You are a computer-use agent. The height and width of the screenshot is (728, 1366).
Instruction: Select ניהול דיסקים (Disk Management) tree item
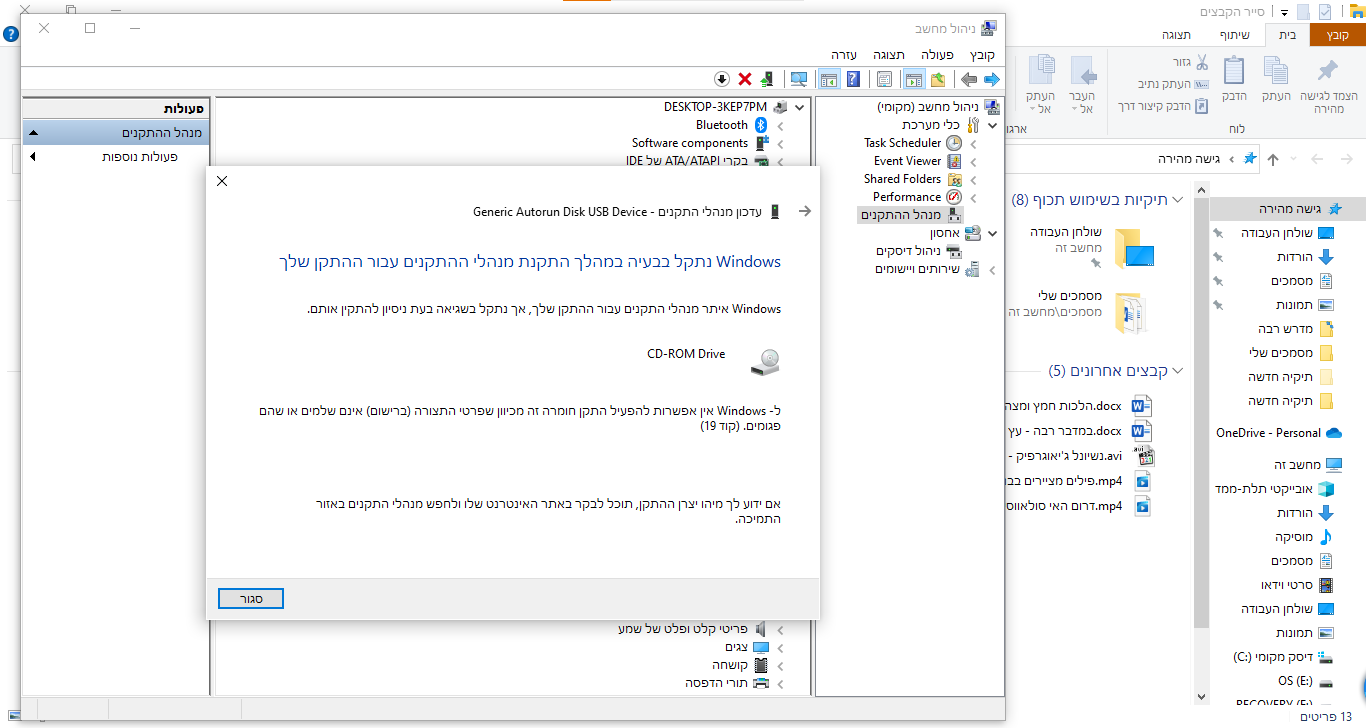907,251
